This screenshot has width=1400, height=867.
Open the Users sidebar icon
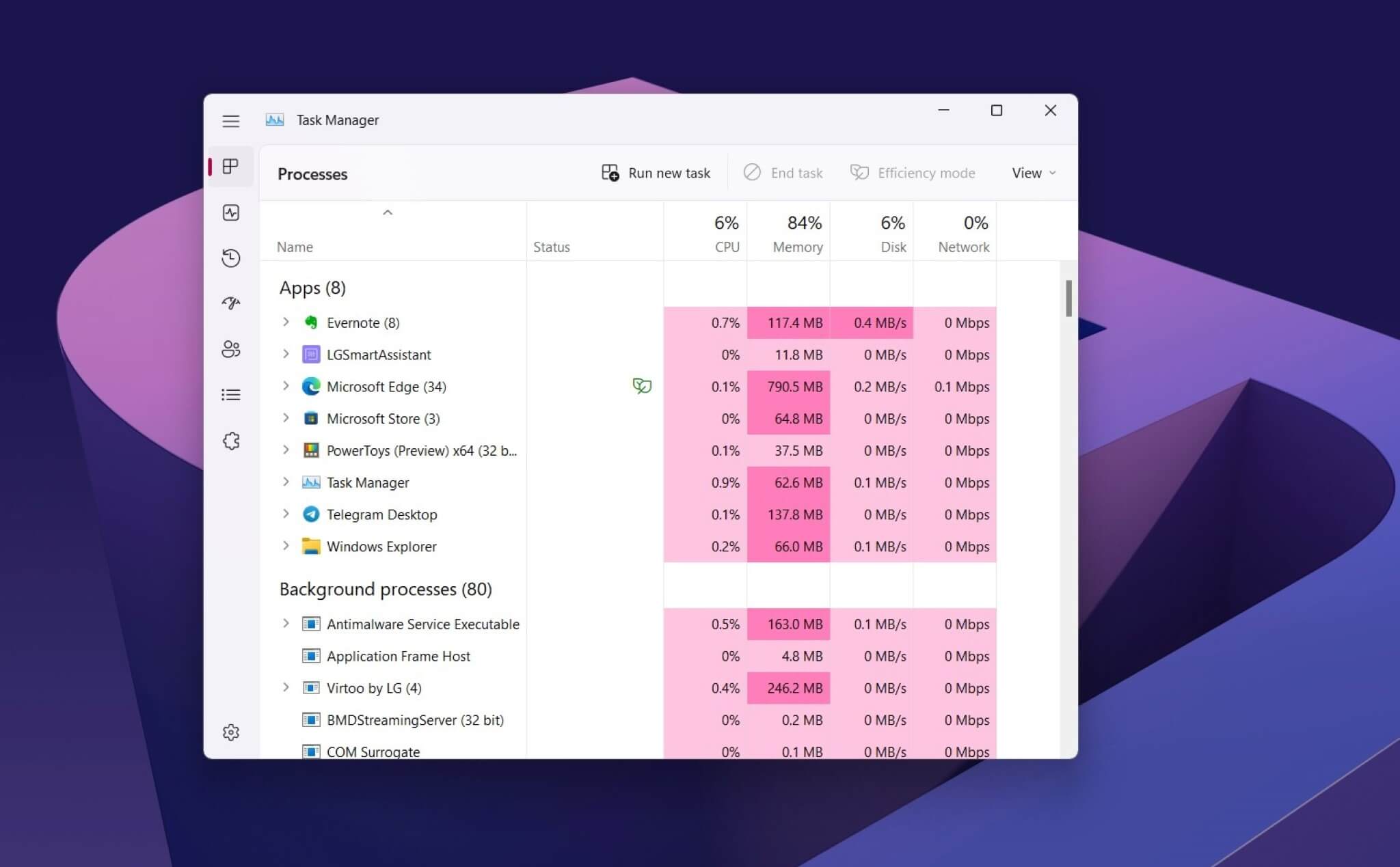(231, 349)
